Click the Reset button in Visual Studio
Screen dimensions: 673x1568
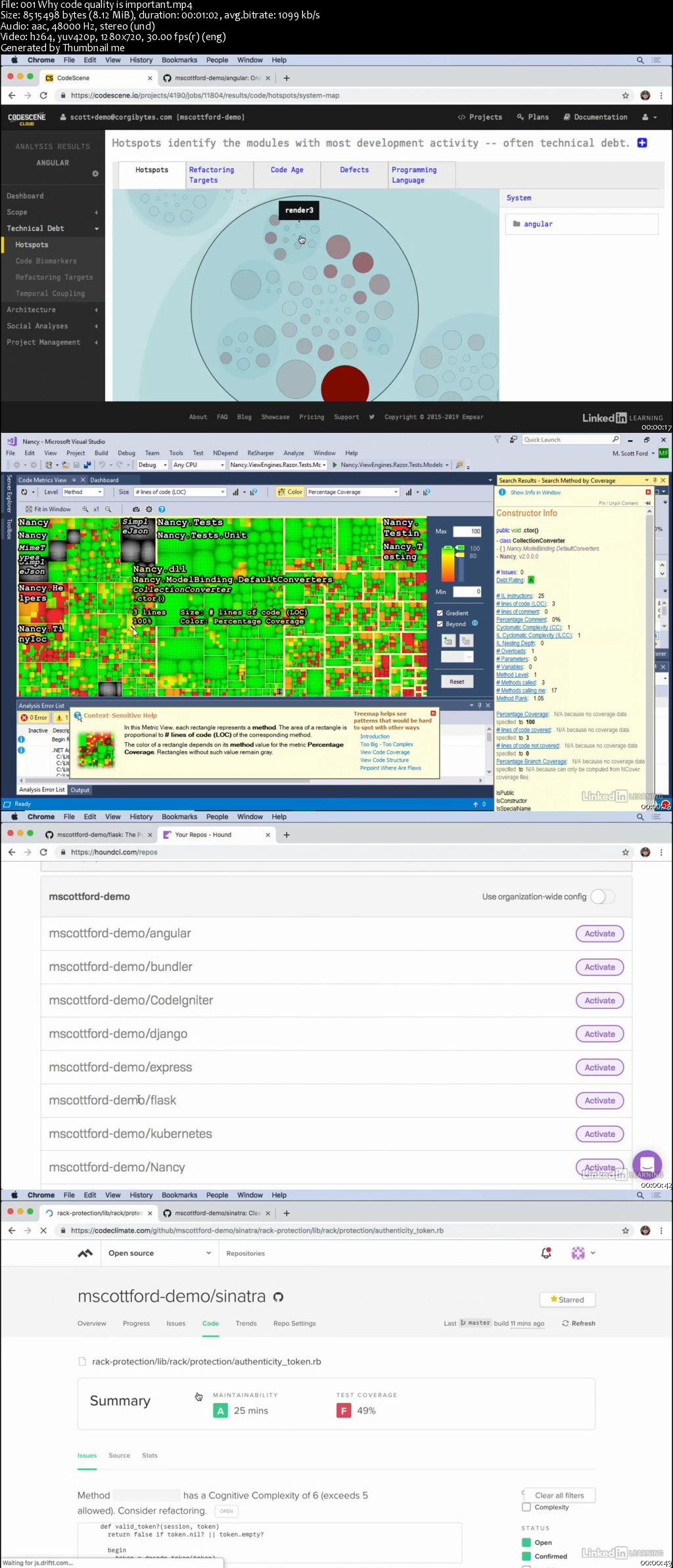pyautogui.click(x=457, y=682)
